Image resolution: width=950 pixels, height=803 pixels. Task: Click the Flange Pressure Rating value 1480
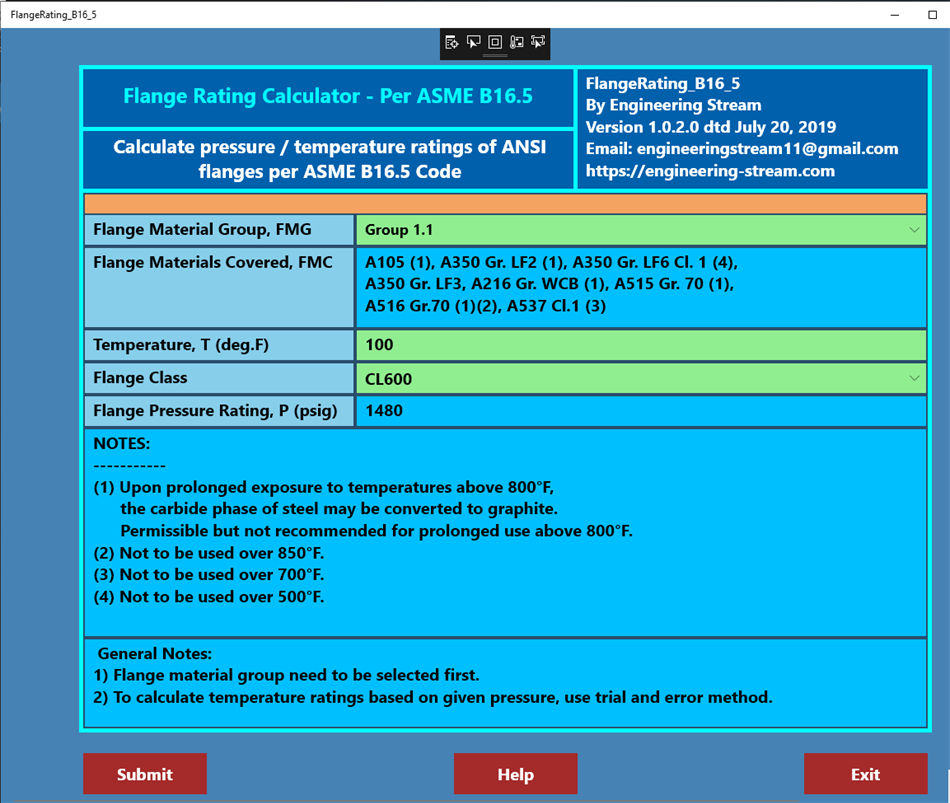point(640,410)
